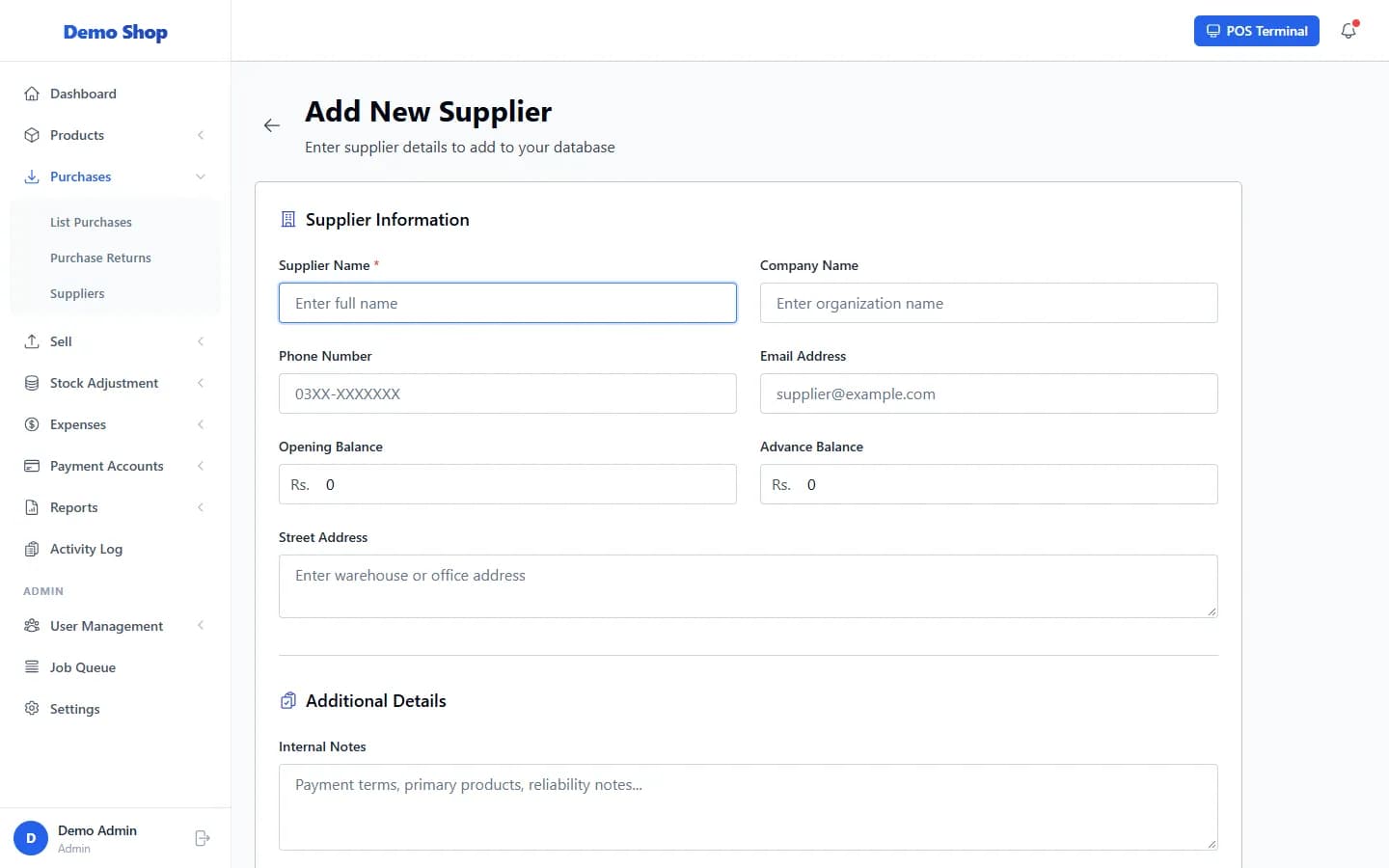Click the User Management people icon
Image resolution: width=1389 pixels, height=868 pixels.
pyautogui.click(x=32, y=626)
